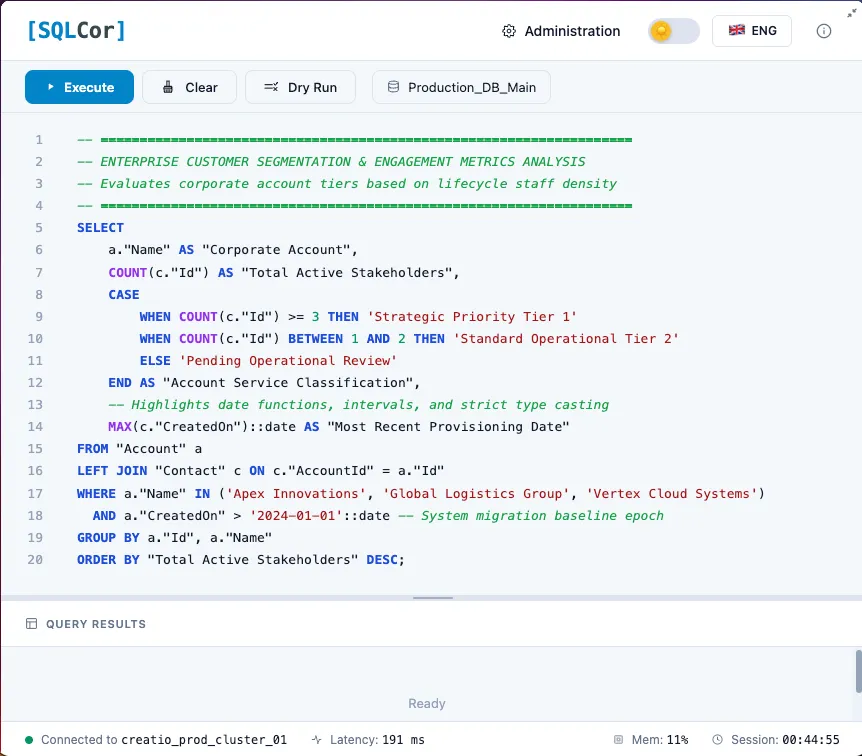Click the session clock icon
This screenshot has height=756, width=862.
[x=717, y=740]
